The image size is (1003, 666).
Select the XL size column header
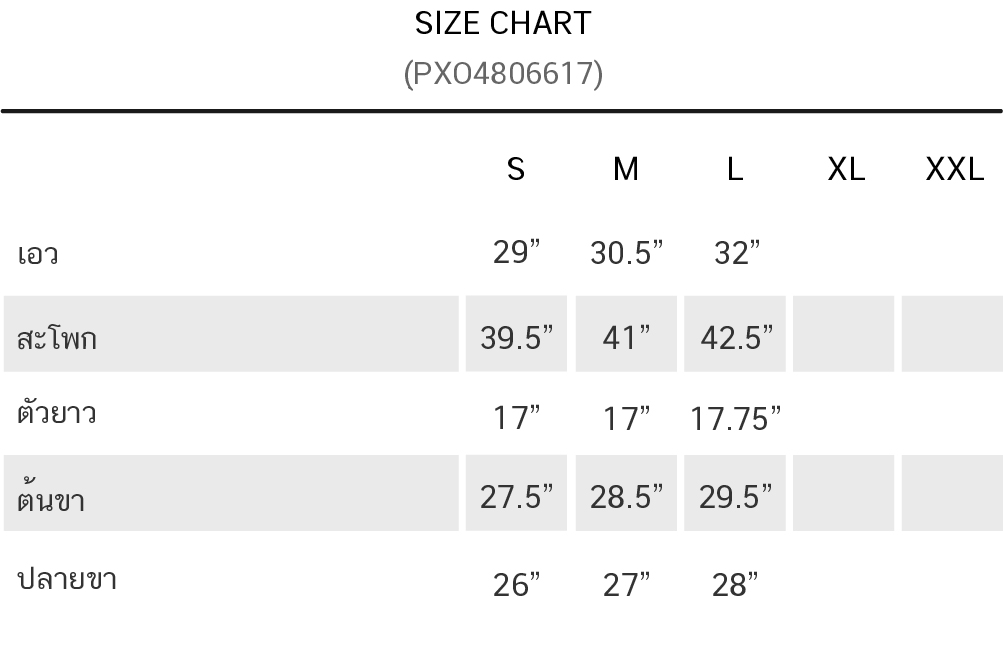click(846, 169)
